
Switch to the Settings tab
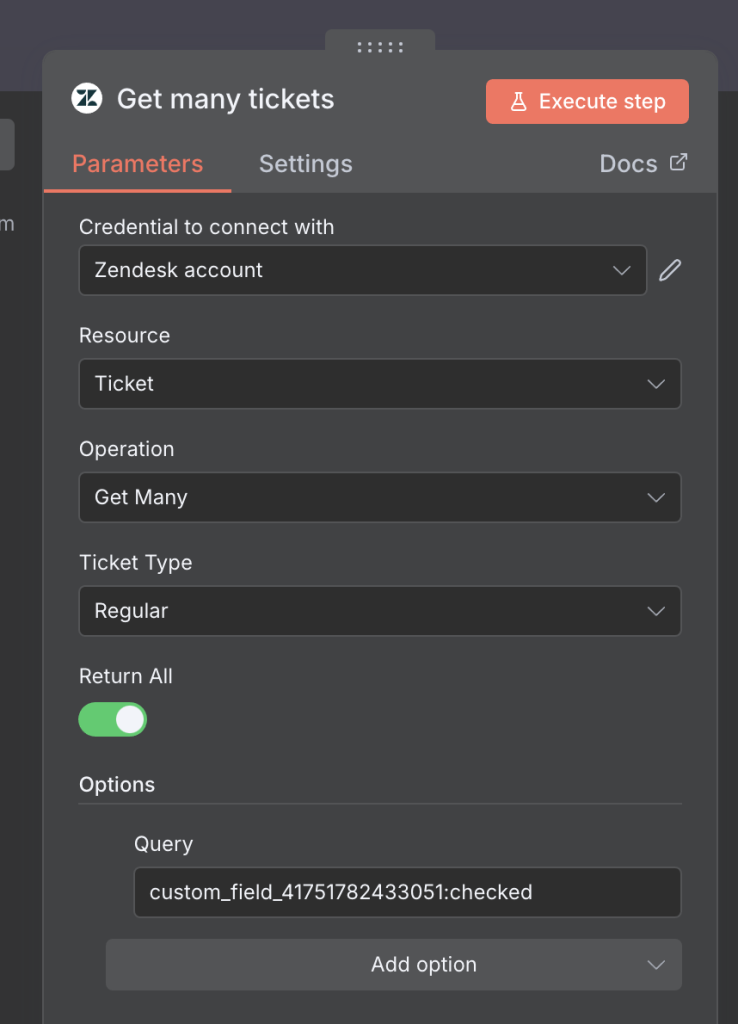pyautogui.click(x=305, y=164)
